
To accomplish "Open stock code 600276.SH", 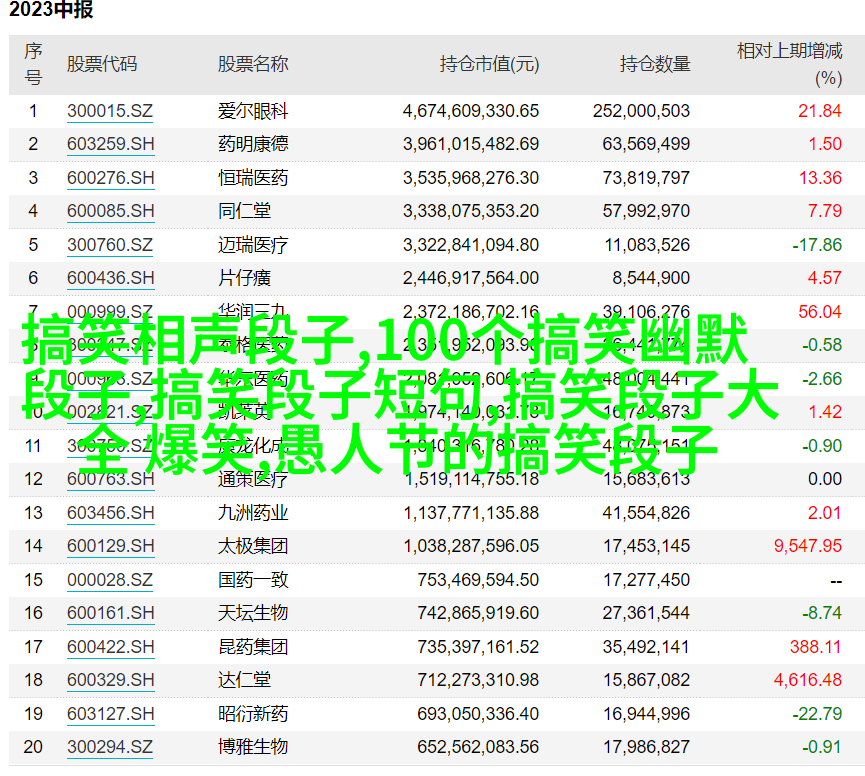I will pyautogui.click(x=111, y=178).
